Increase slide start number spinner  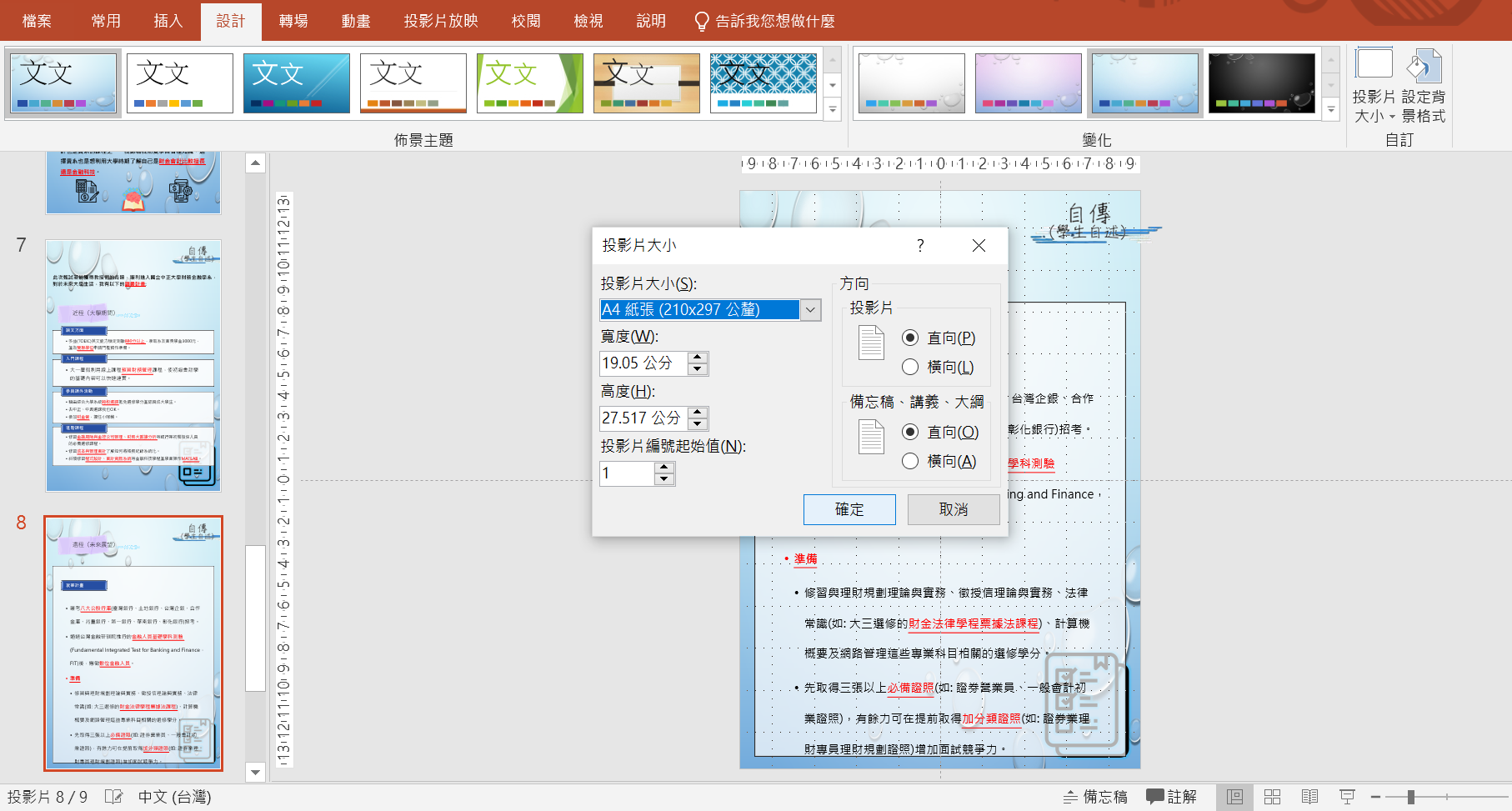(x=664, y=468)
